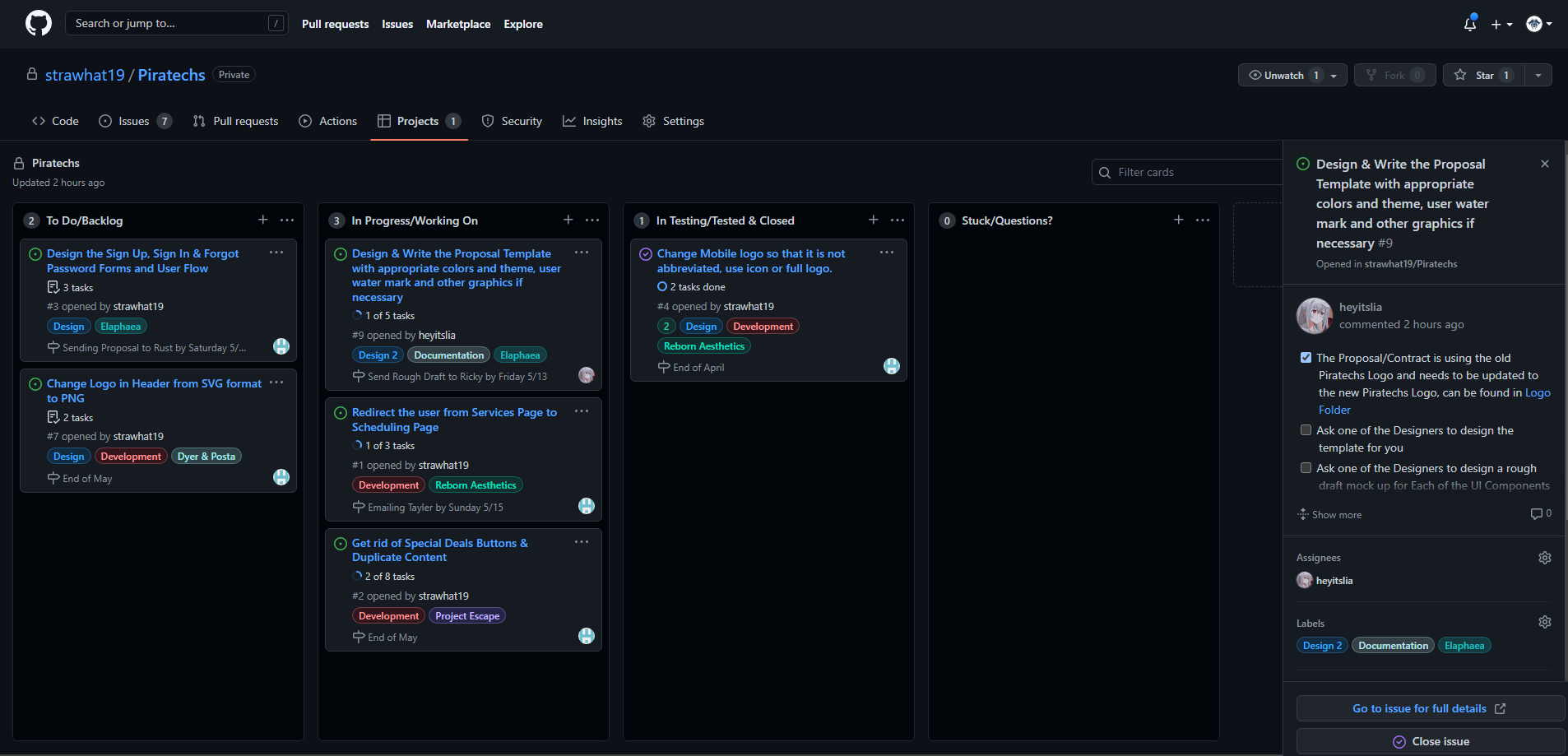Click the Project Escape label
Image resolution: width=1568 pixels, height=756 pixels.
point(467,616)
